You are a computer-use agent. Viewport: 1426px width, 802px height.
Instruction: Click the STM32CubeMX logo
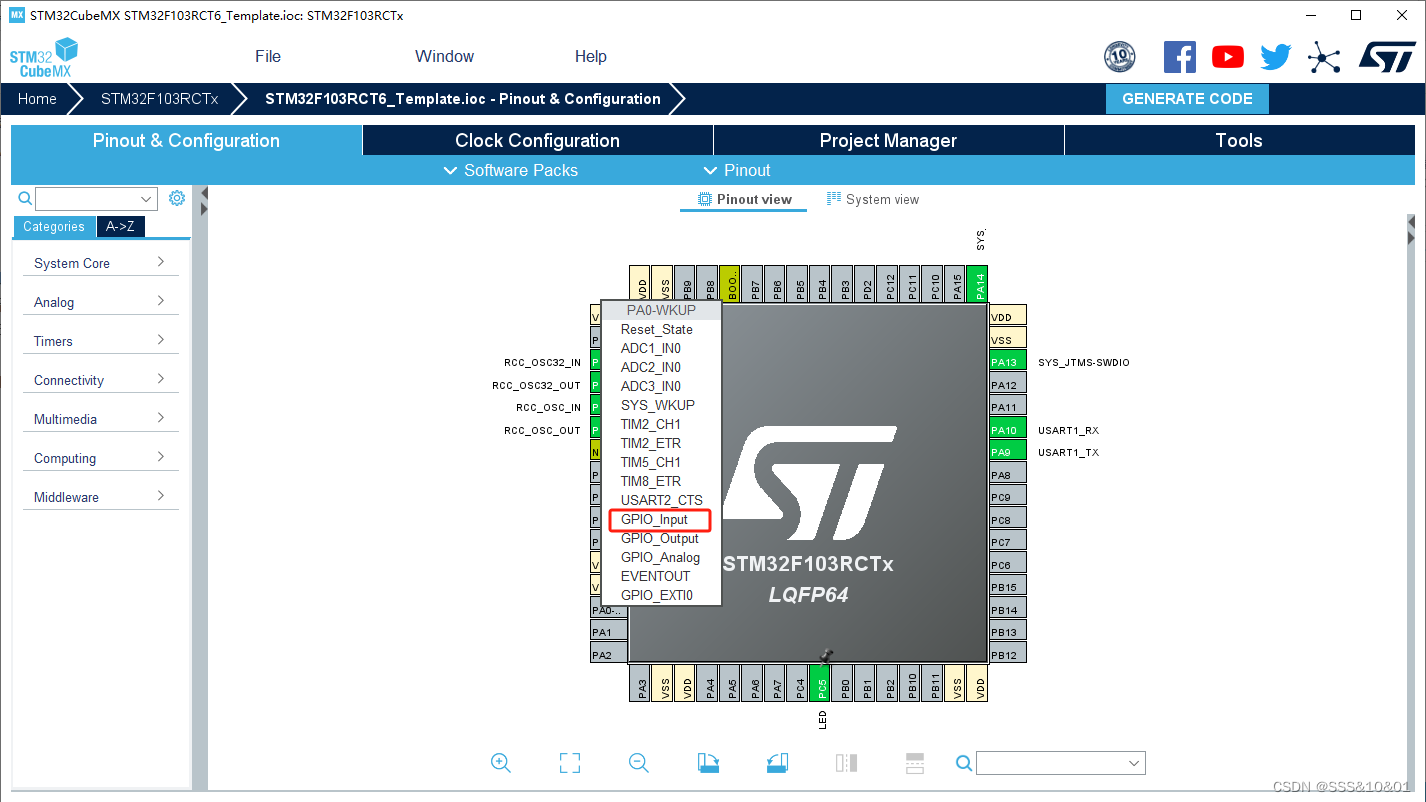tap(44, 58)
